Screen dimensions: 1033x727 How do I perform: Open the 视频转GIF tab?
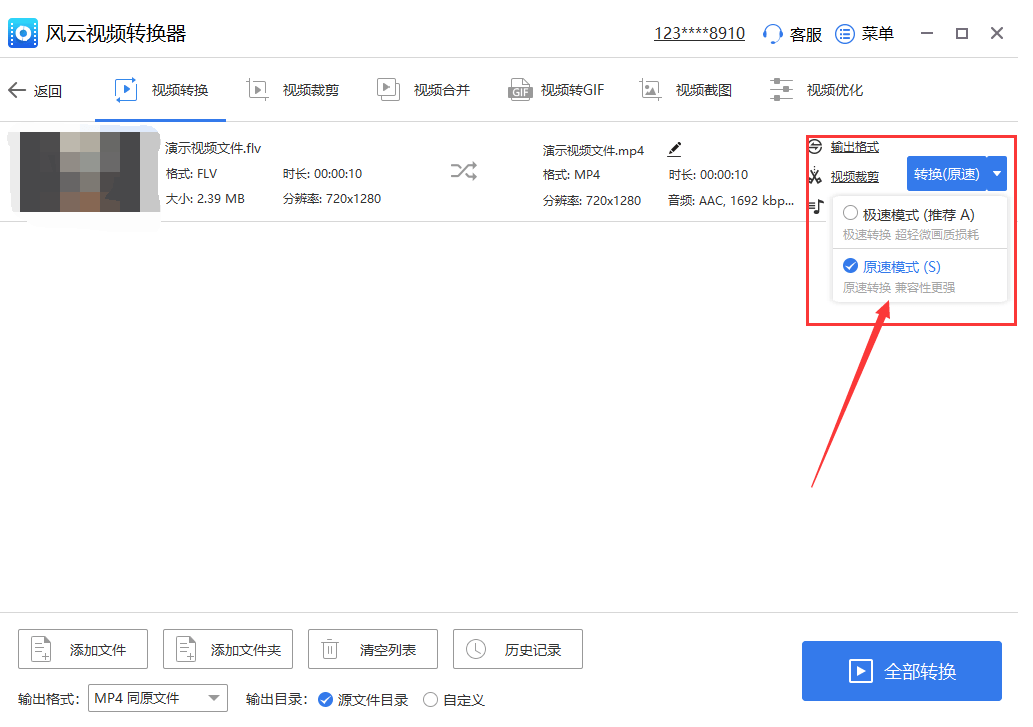(x=556, y=90)
